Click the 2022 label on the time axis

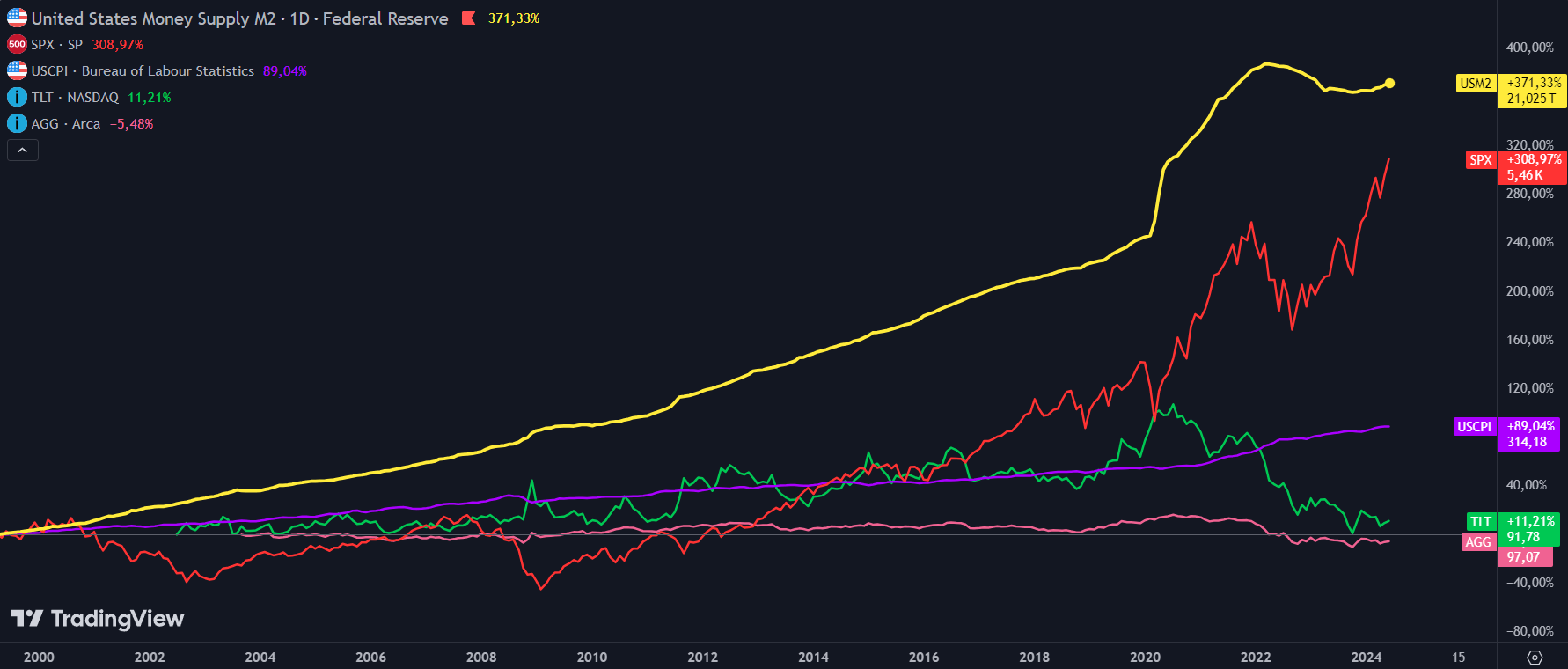point(1256,658)
